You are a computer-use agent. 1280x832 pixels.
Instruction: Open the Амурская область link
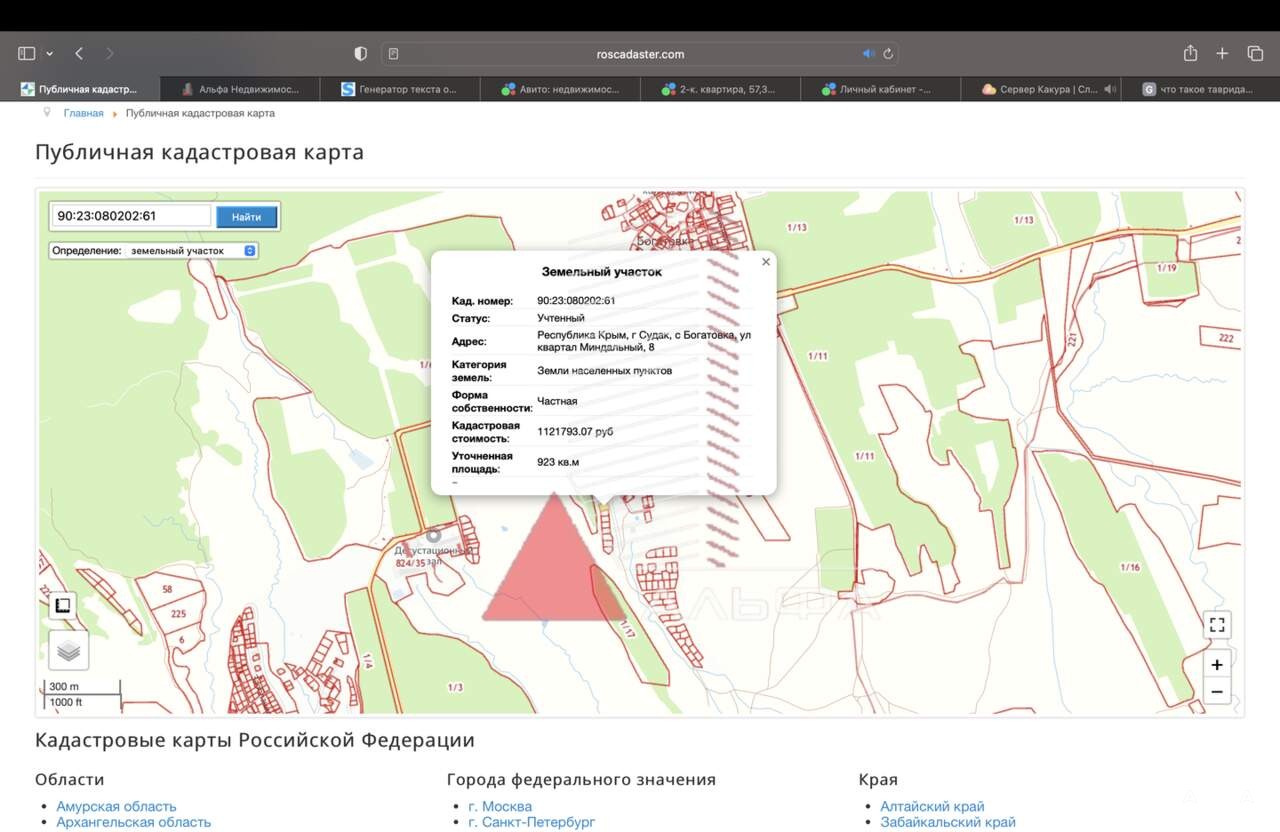point(116,806)
